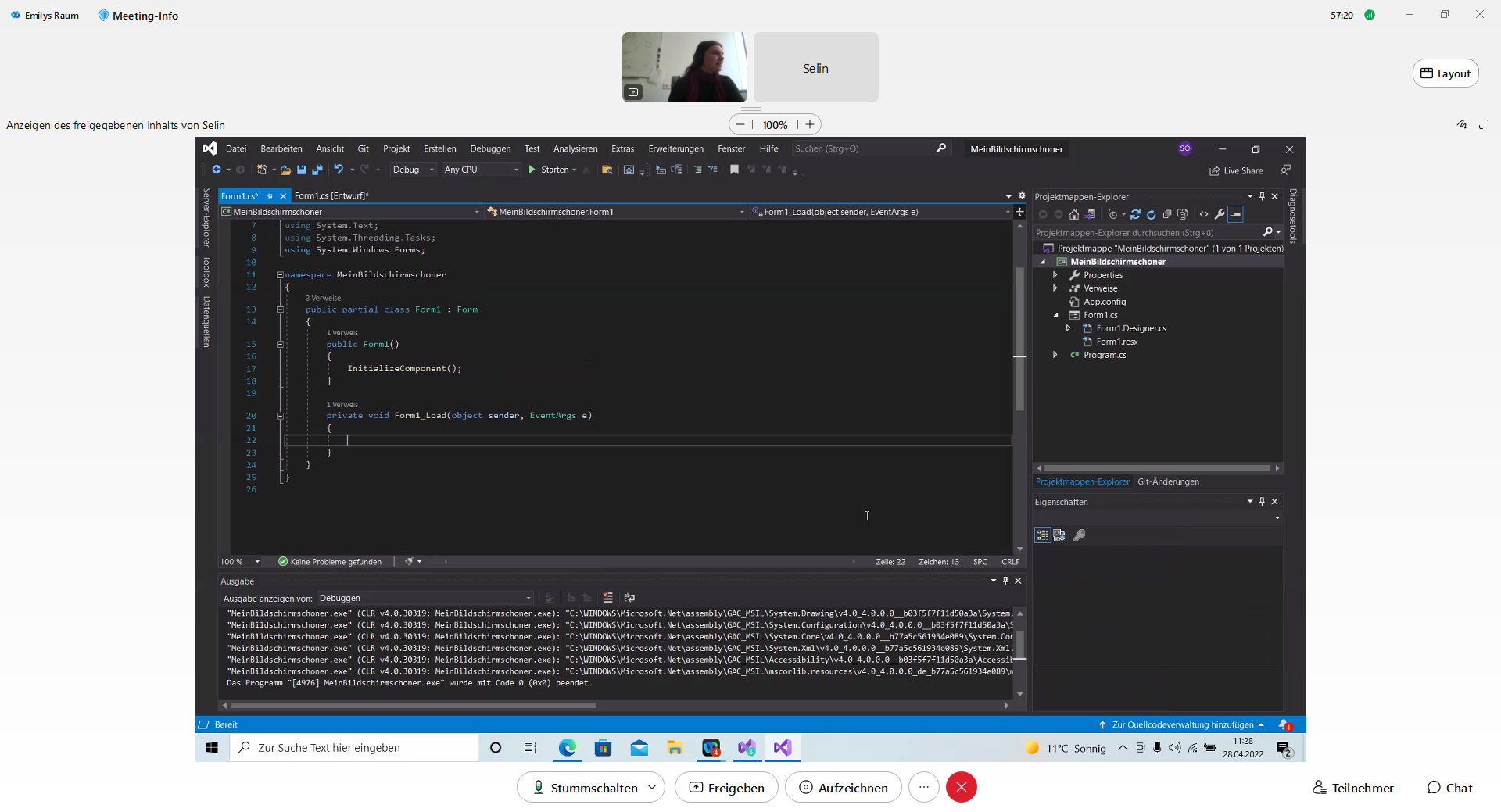Collapse the Form1.cs tree node
The image size is (1501, 812).
[1055, 315]
